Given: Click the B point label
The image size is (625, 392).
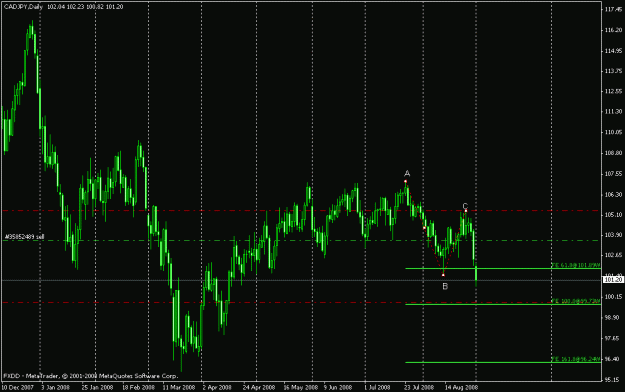Looking at the screenshot, I should point(445,286).
